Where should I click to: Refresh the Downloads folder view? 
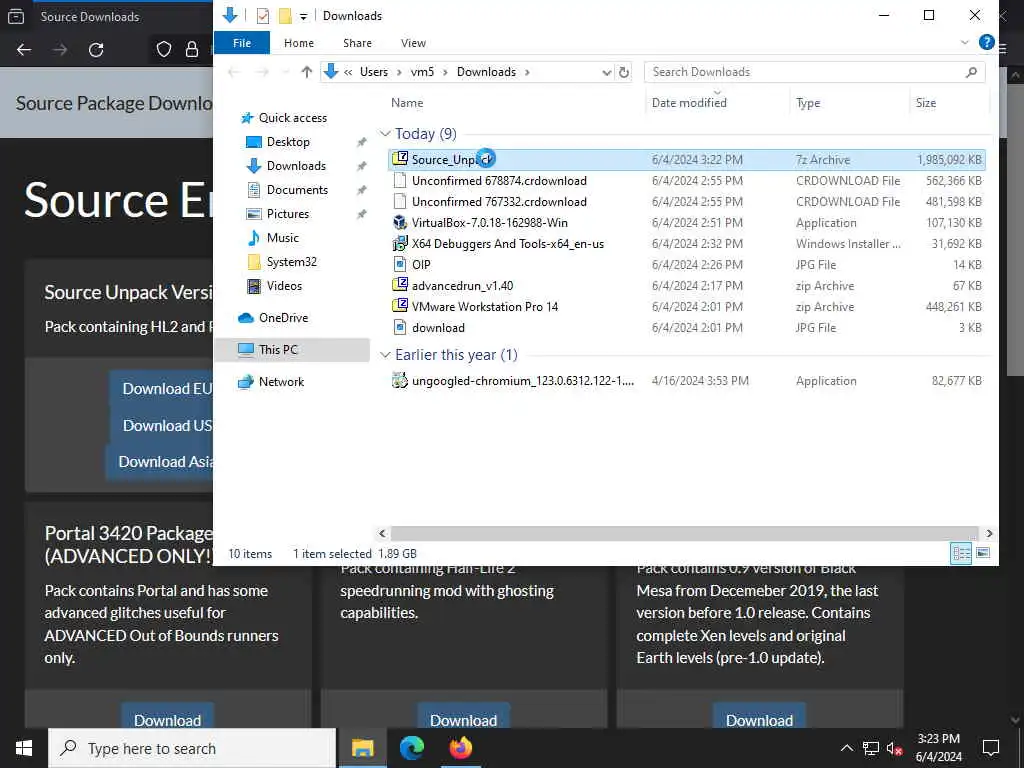pos(624,72)
